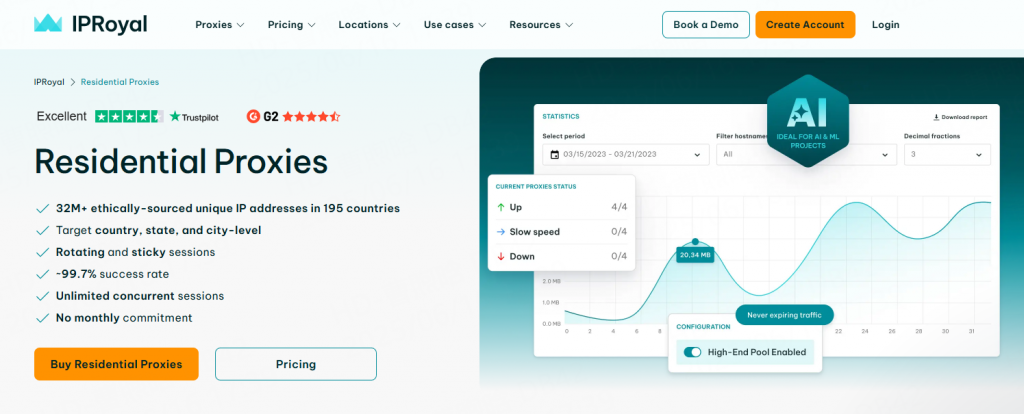Click '32M+ ethically-sourced unique IP addresses' line
The width and height of the screenshot is (1024, 414).
click(228, 209)
